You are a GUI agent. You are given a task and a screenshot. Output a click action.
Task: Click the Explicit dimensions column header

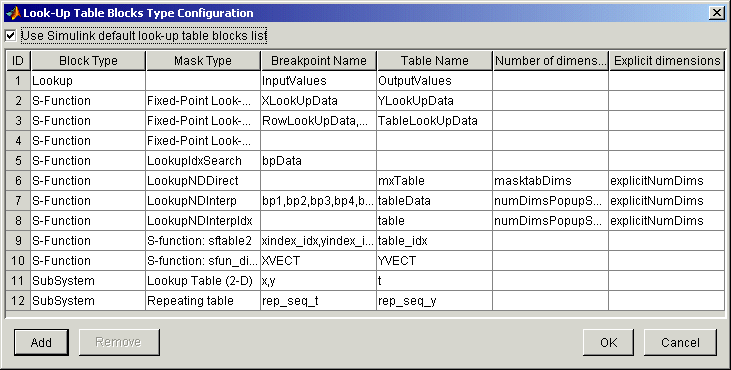[x=667, y=61]
